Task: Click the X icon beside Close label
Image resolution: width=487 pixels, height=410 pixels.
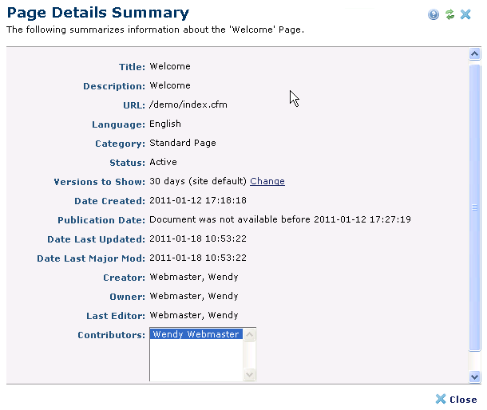Action: (441, 399)
